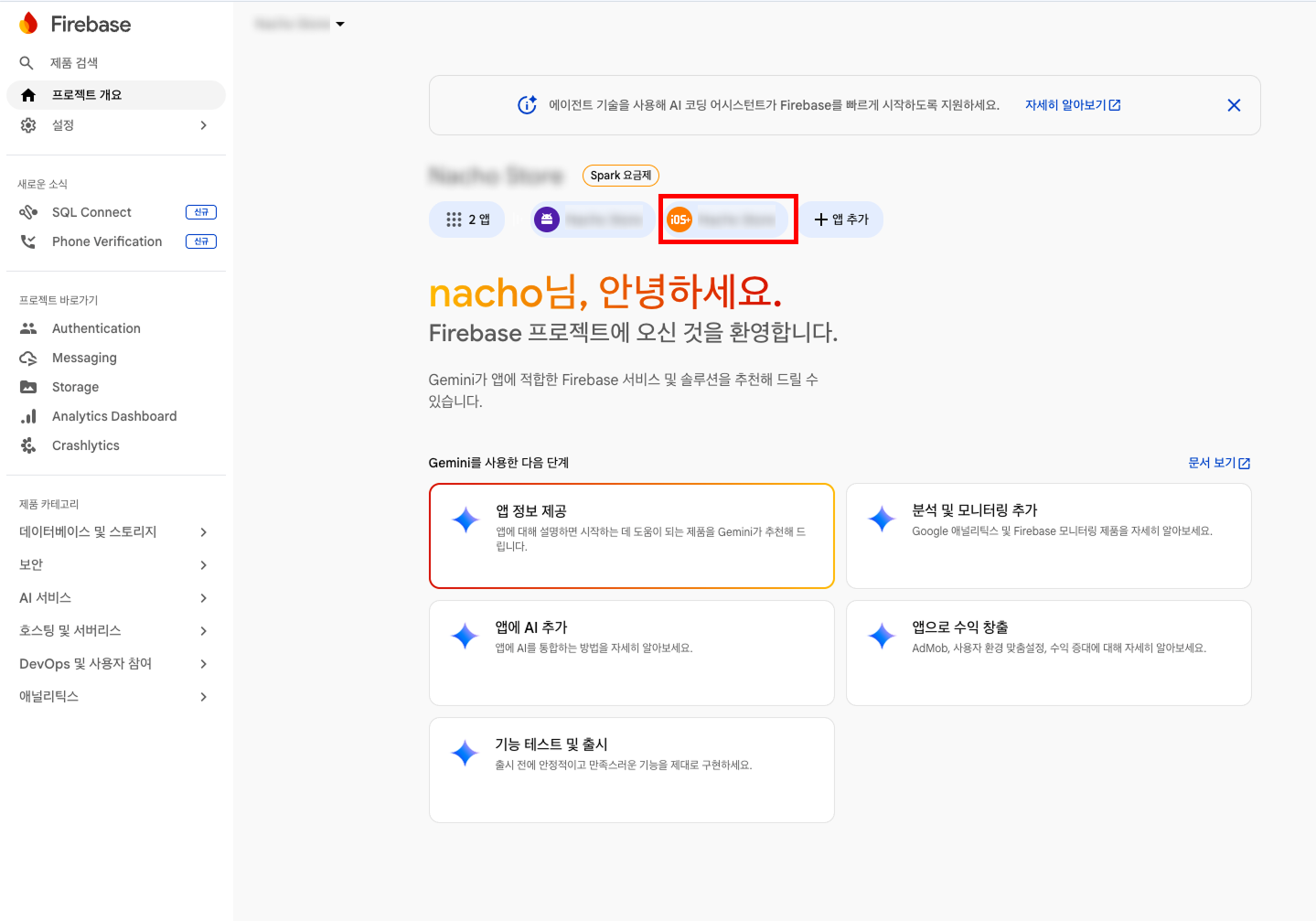The width and height of the screenshot is (1316, 921).
Task: Click the SQL Connect icon
Action: tap(28, 212)
